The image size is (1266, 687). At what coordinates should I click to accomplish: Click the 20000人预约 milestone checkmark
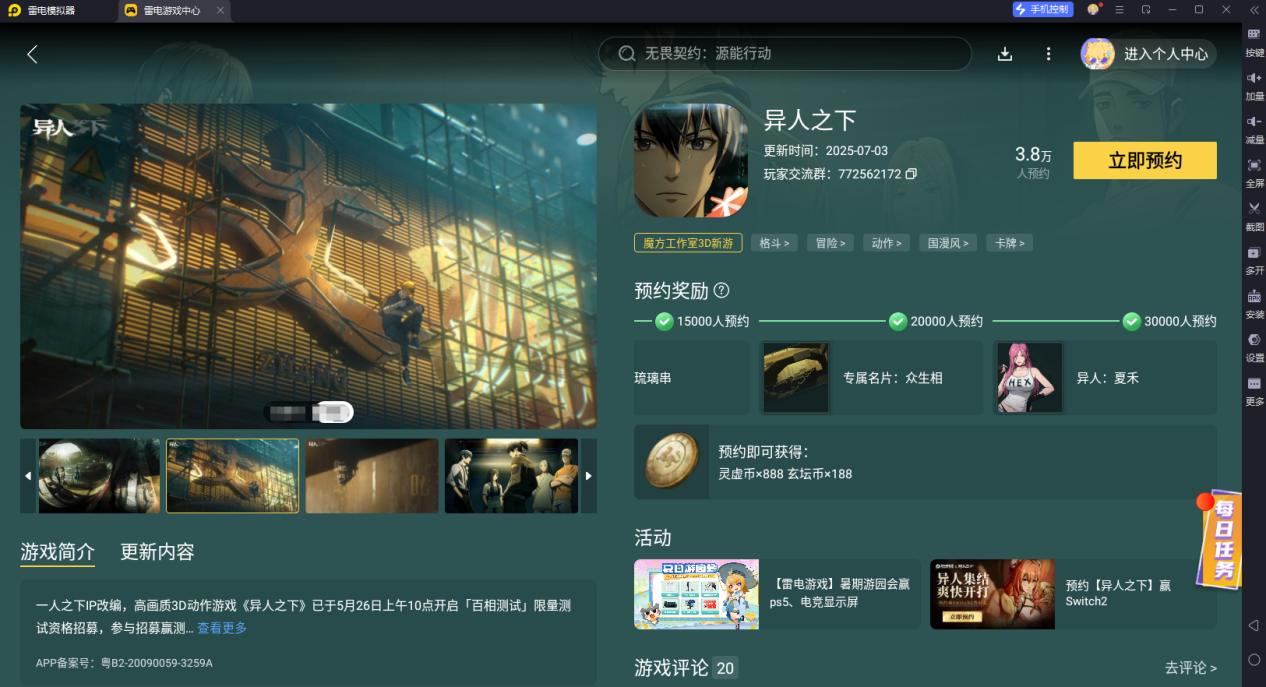(x=898, y=321)
